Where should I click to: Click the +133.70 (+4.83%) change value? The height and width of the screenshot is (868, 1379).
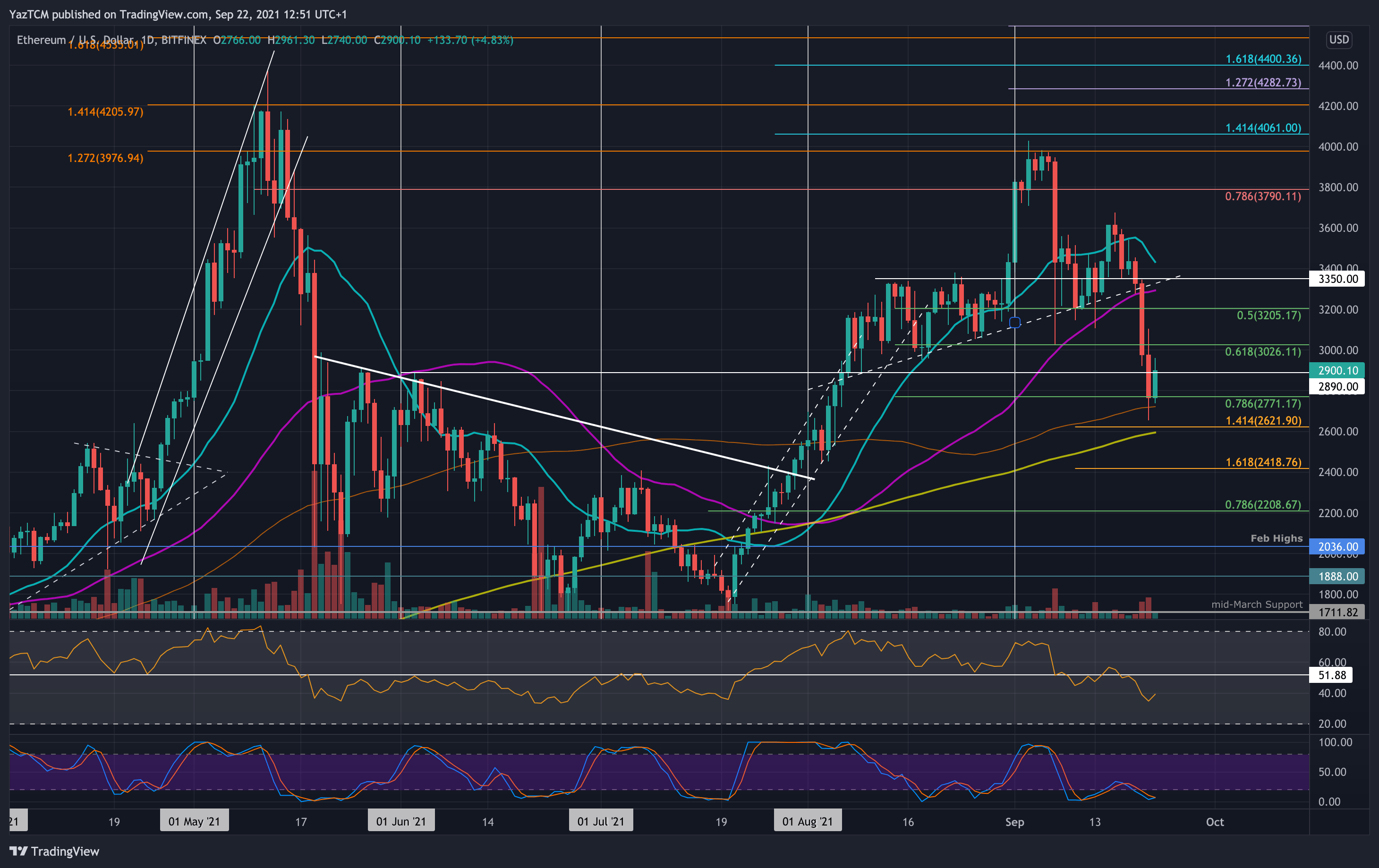(470, 40)
